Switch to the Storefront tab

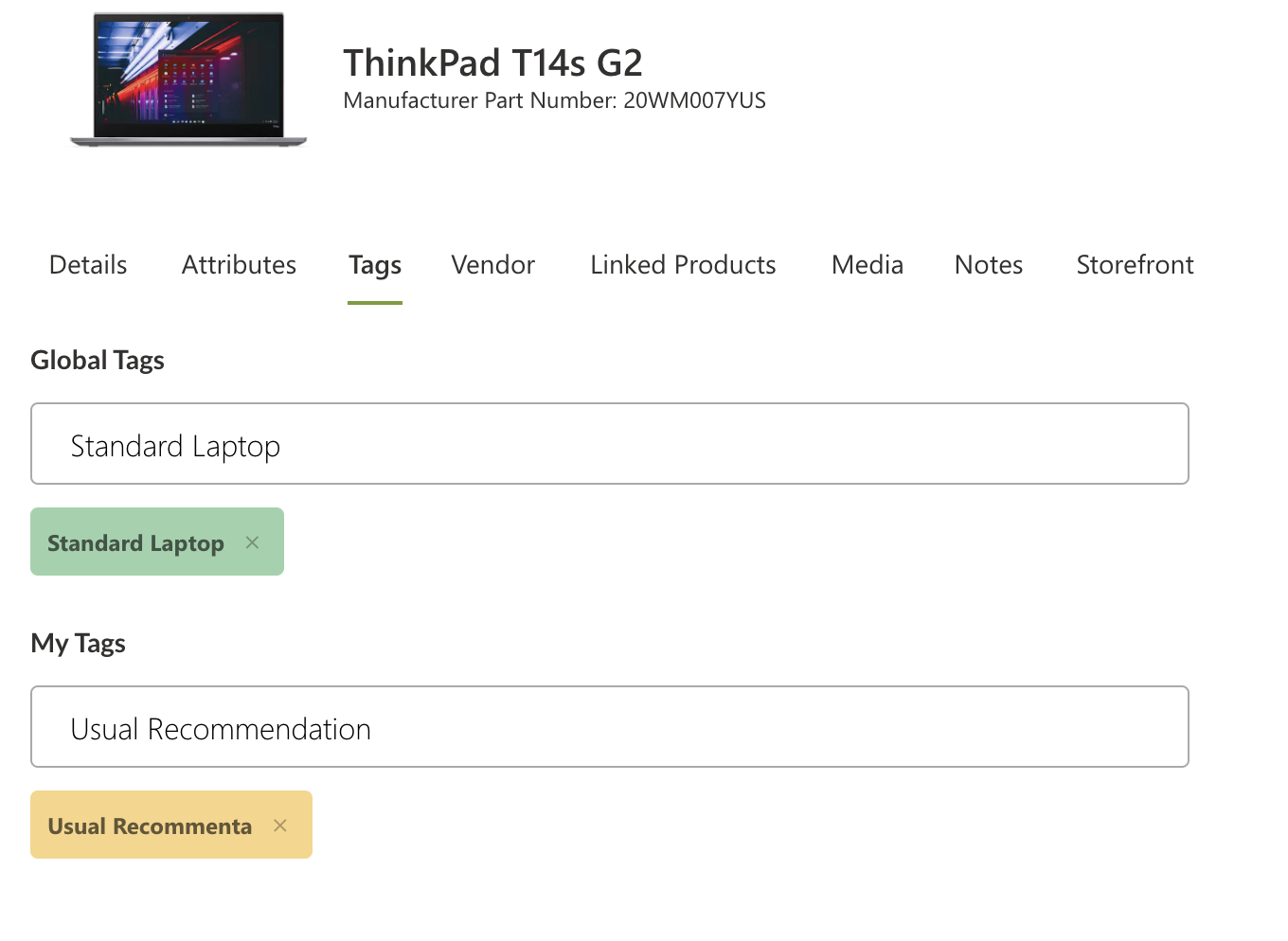1135,265
